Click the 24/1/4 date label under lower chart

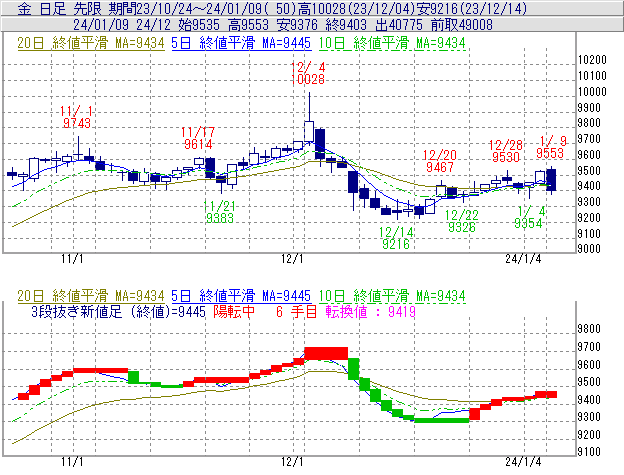point(523,461)
